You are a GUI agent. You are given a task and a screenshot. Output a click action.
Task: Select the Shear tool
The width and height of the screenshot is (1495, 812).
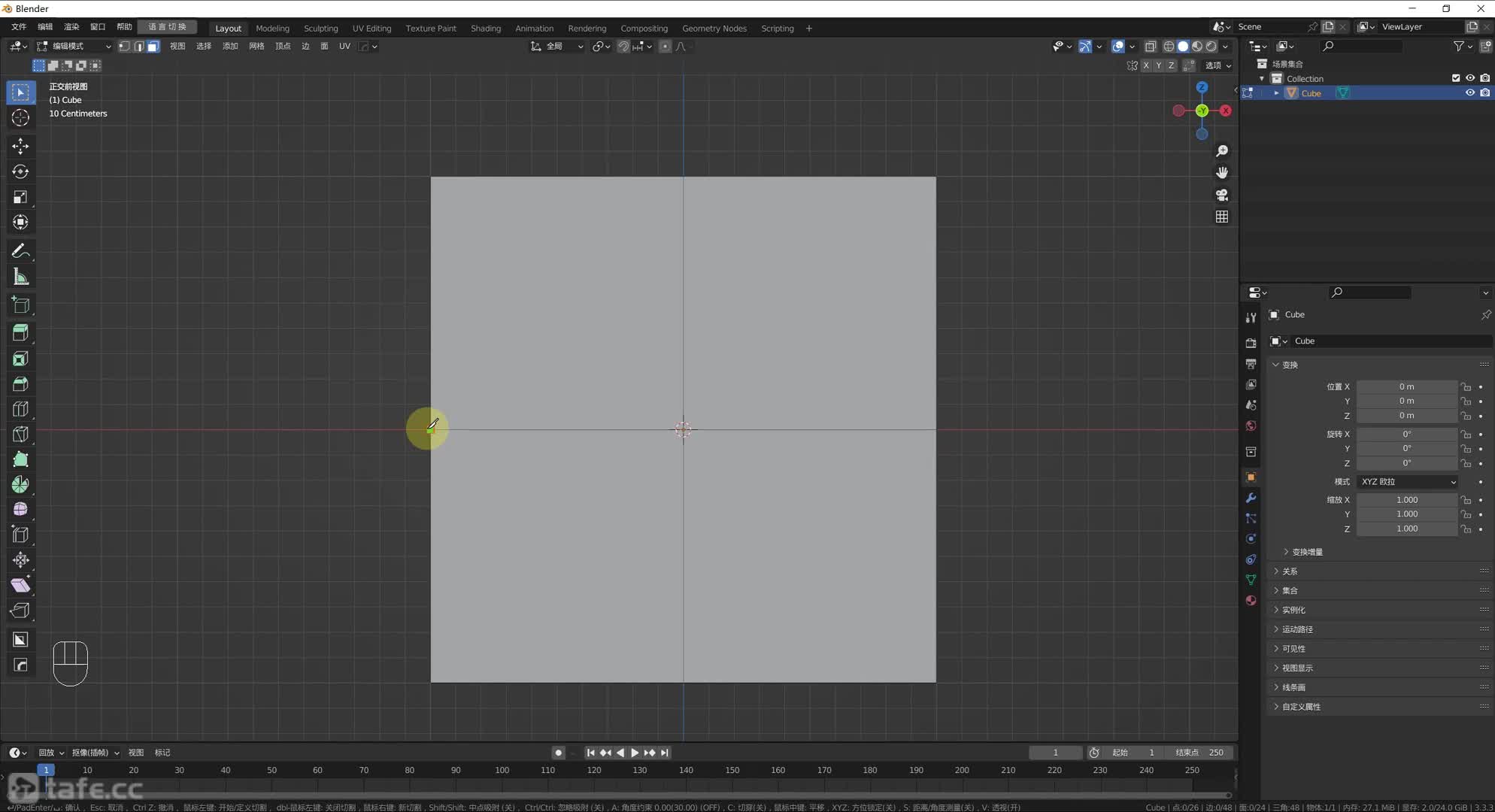click(x=20, y=585)
